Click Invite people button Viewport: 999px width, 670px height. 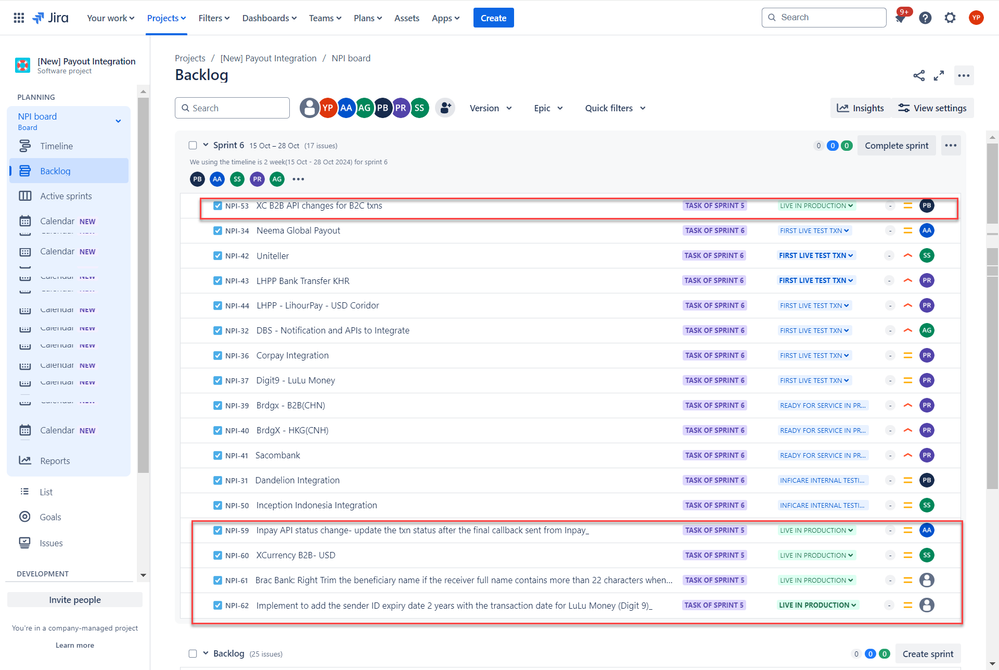point(75,600)
